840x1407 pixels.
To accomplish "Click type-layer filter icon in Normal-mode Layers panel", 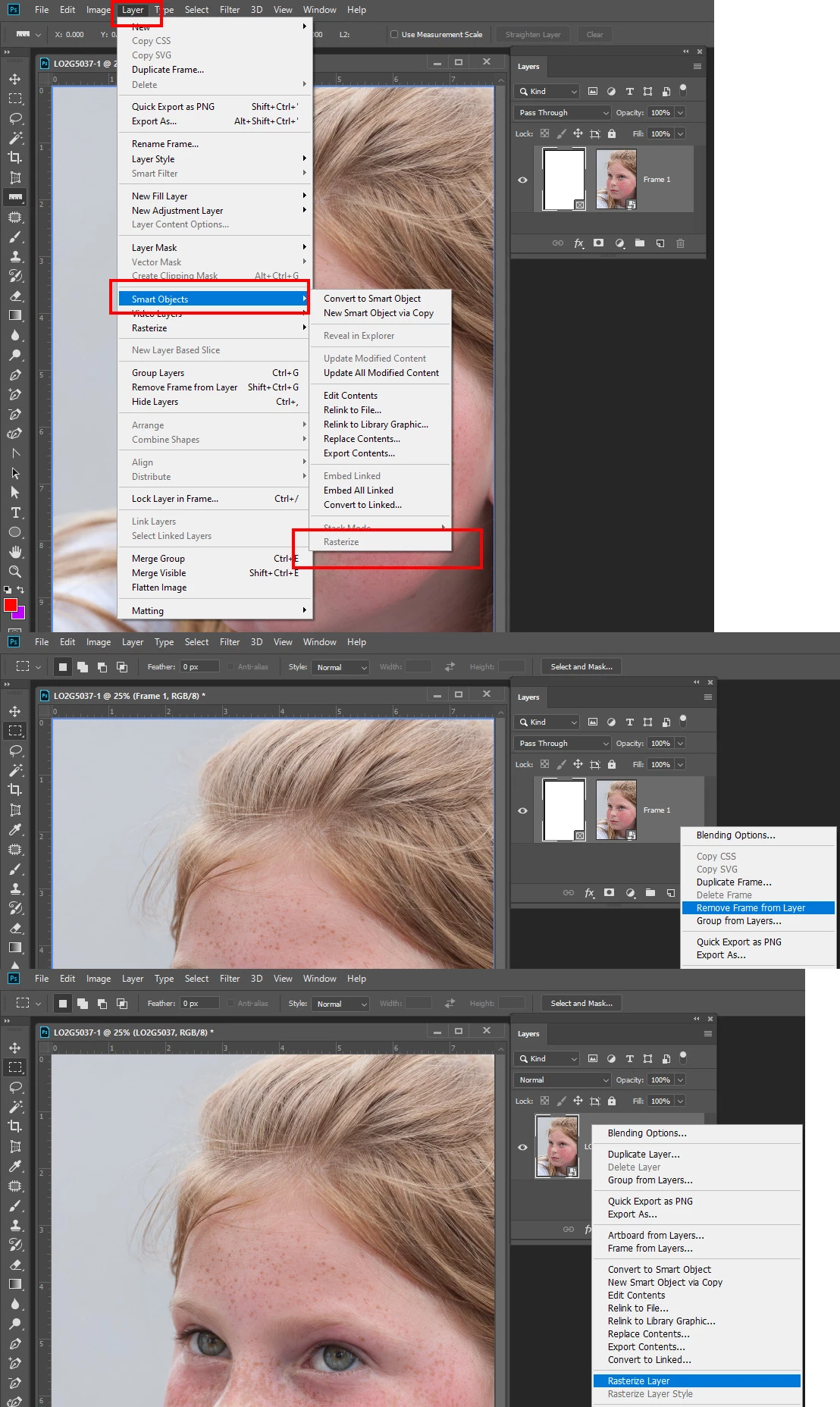I will 629,1058.
